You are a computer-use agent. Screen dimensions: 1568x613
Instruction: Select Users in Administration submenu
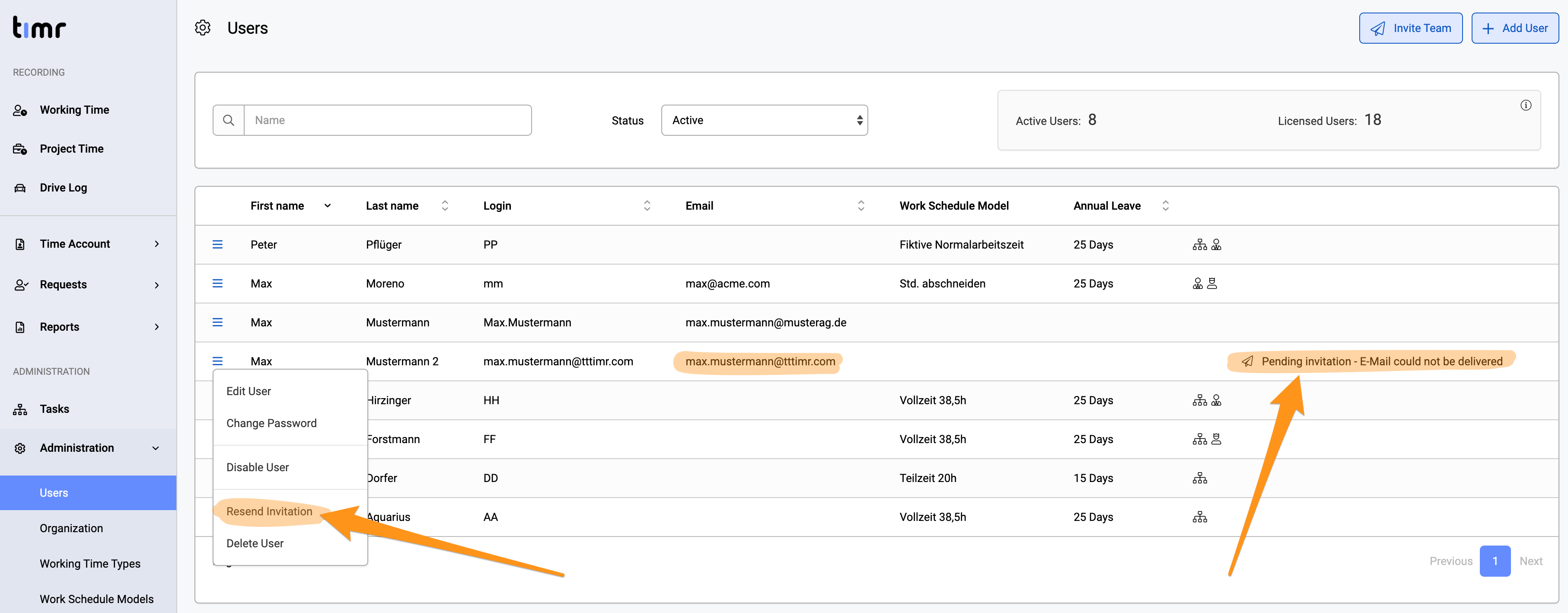[88, 493]
